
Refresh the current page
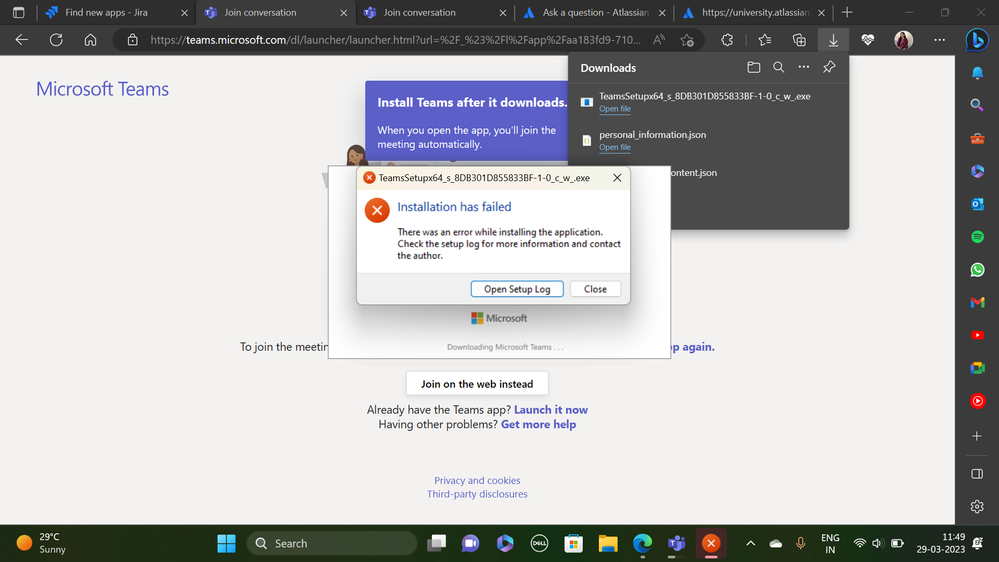[56, 40]
